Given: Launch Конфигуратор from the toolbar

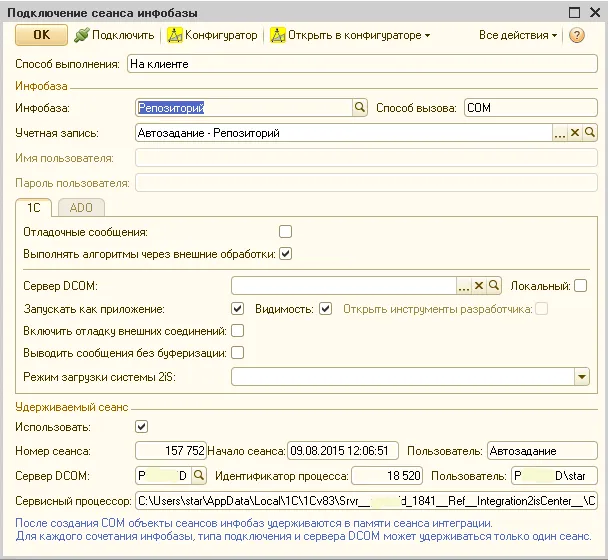Looking at the screenshot, I should (212, 35).
